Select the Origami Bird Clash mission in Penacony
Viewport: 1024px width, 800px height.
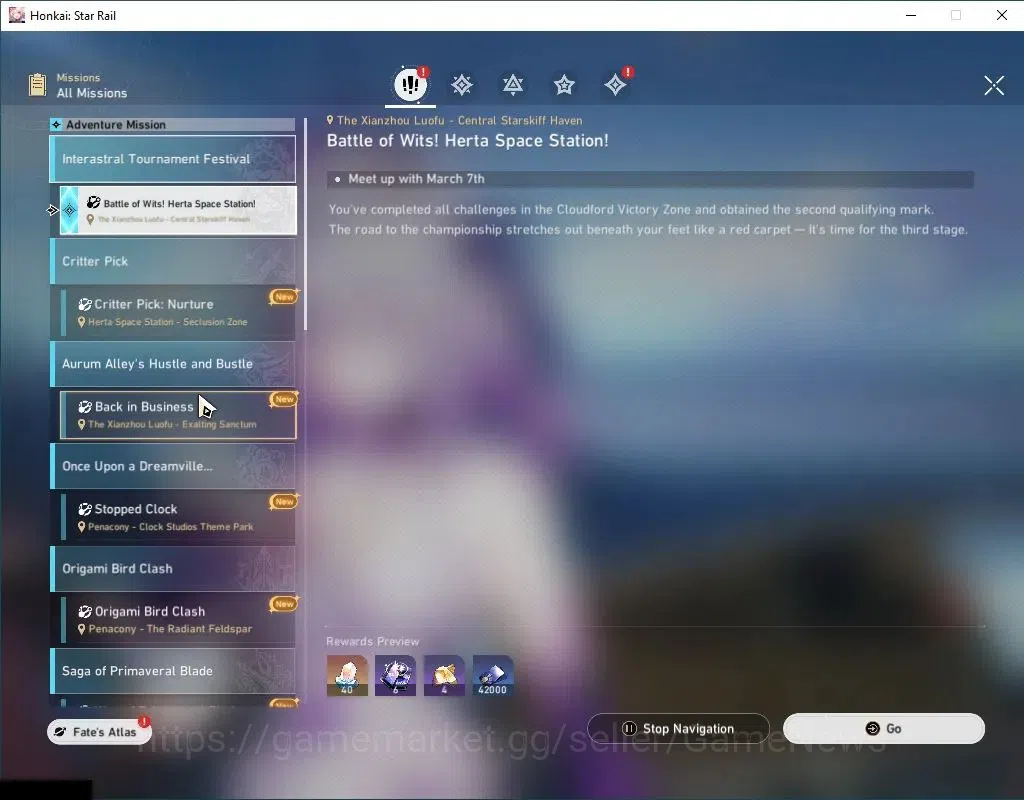coord(178,620)
